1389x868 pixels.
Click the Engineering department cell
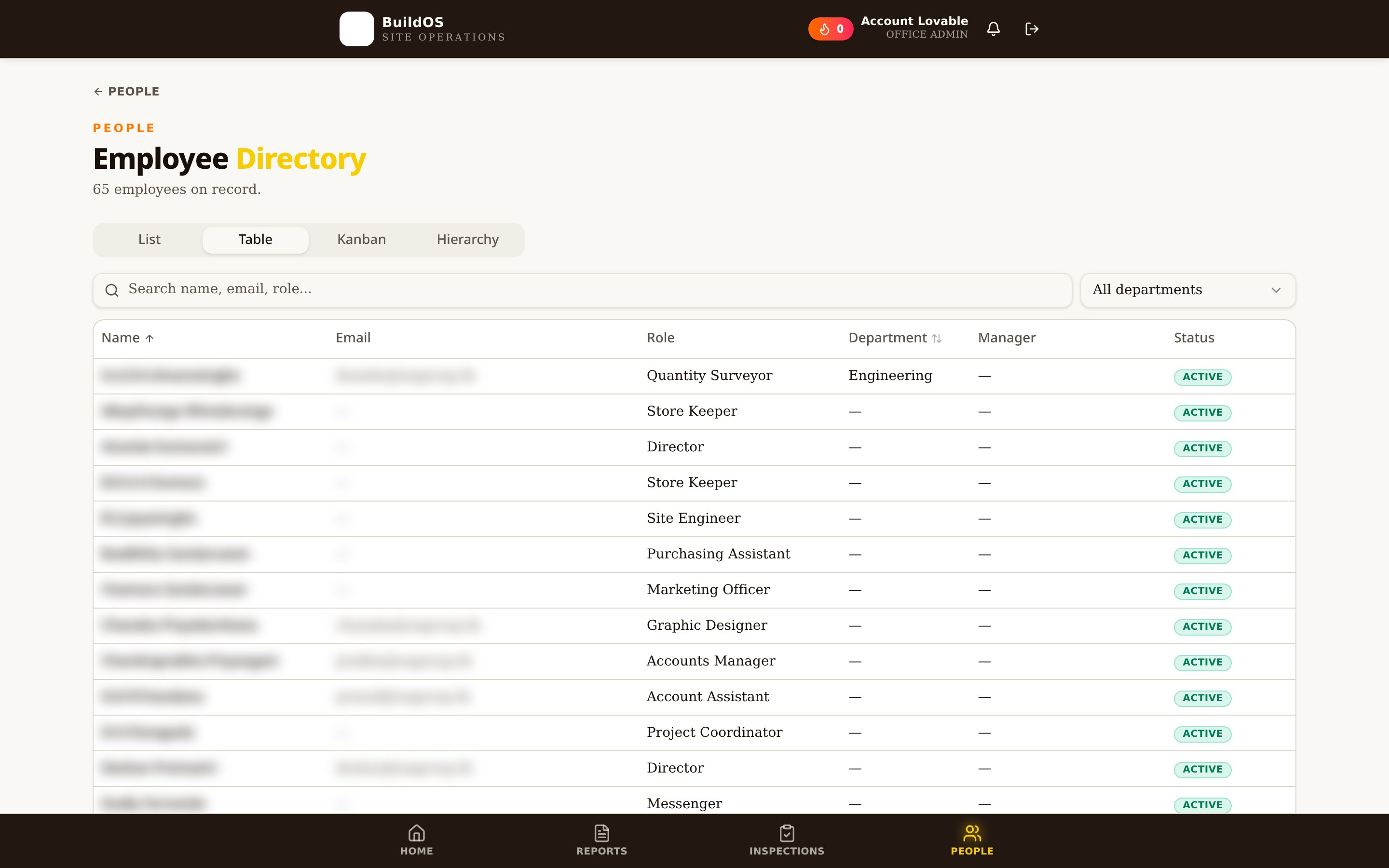(x=890, y=376)
